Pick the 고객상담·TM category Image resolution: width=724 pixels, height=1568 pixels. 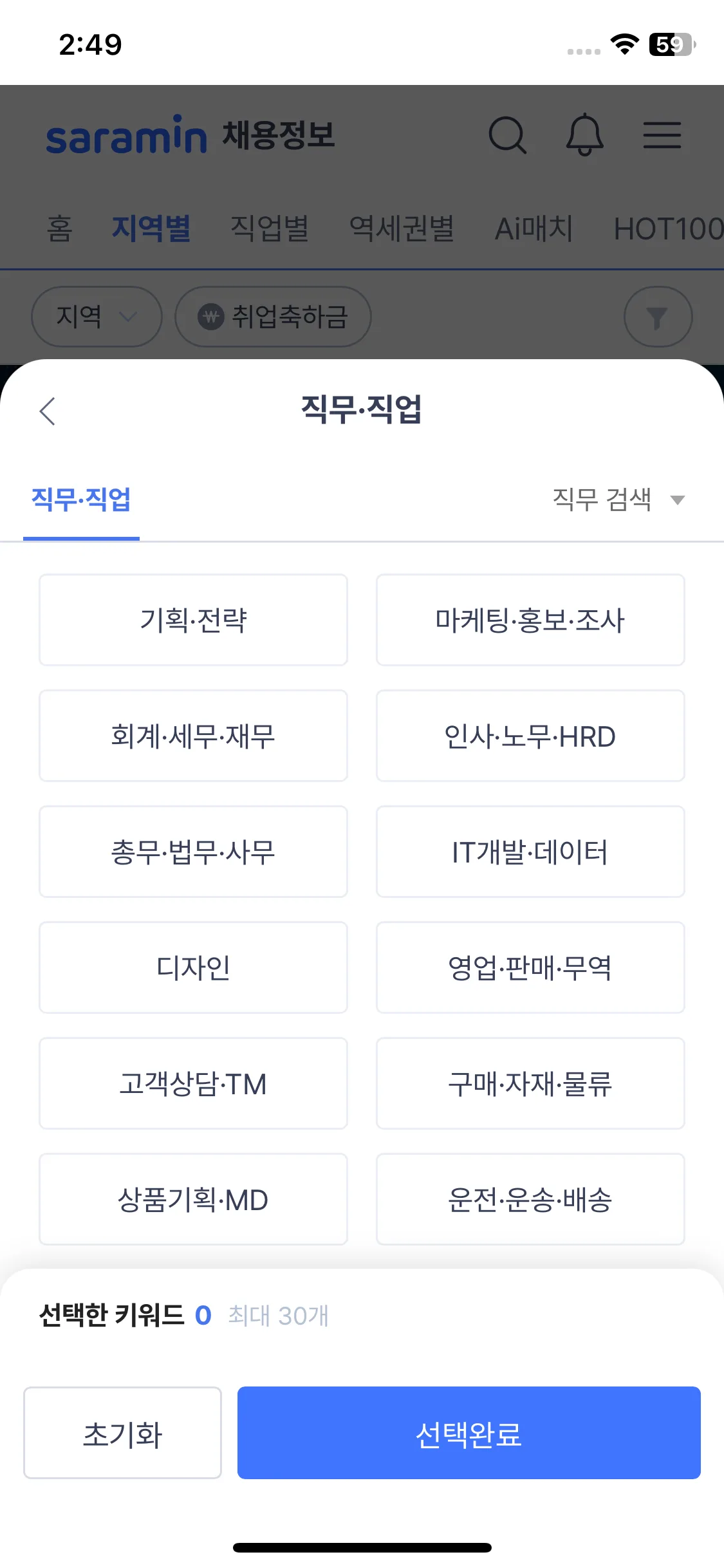(x=193, y=1083)
